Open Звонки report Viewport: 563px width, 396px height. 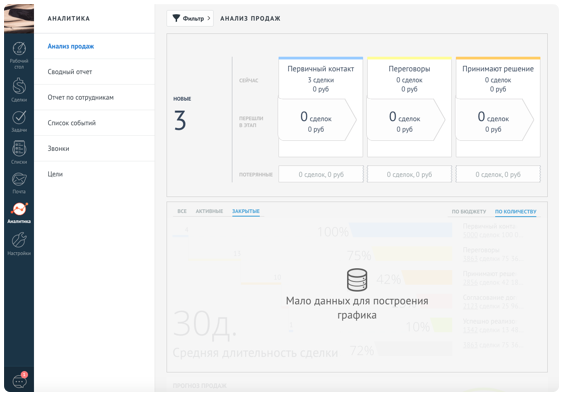pyautogui.click(x=58, y=148)
